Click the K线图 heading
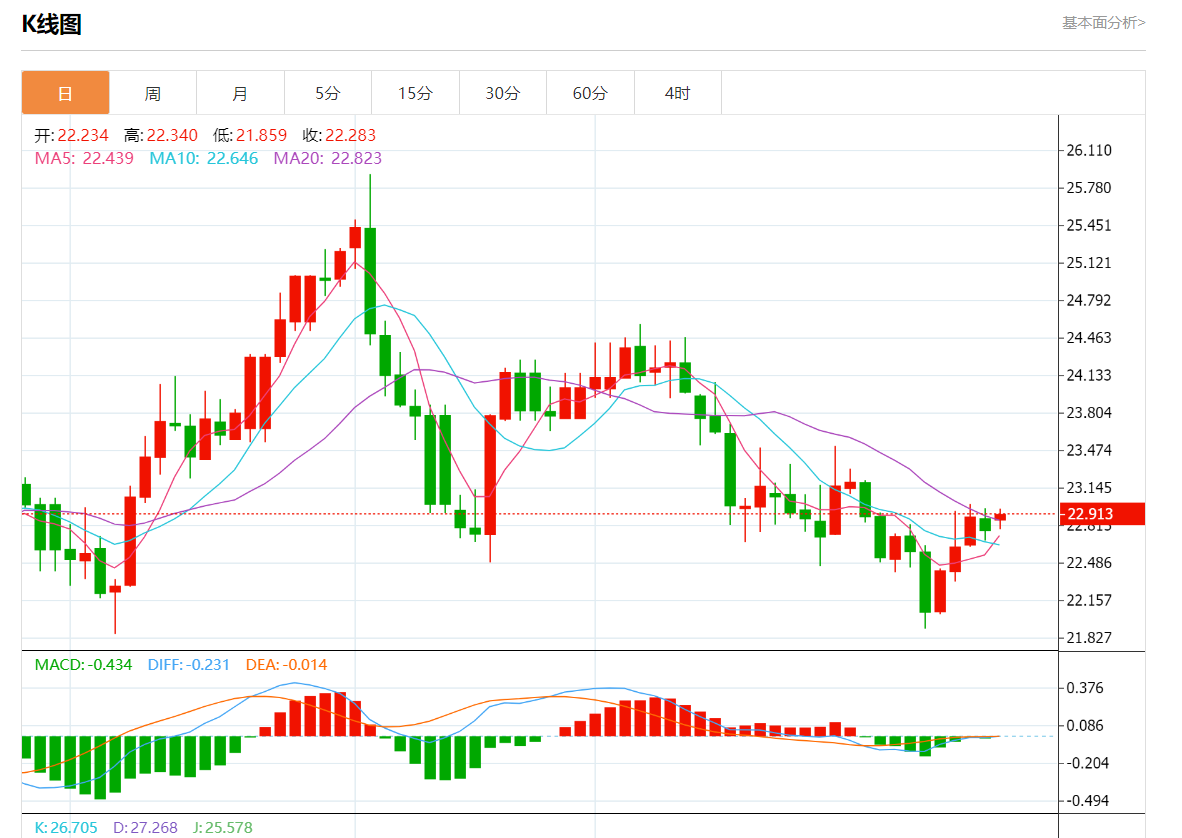Screen dimensions: 1182x838 [x=52, y=25]
